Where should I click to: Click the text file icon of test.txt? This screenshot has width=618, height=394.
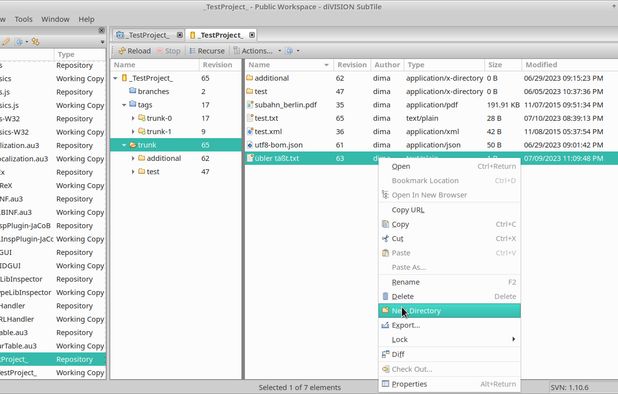[250, 118]
